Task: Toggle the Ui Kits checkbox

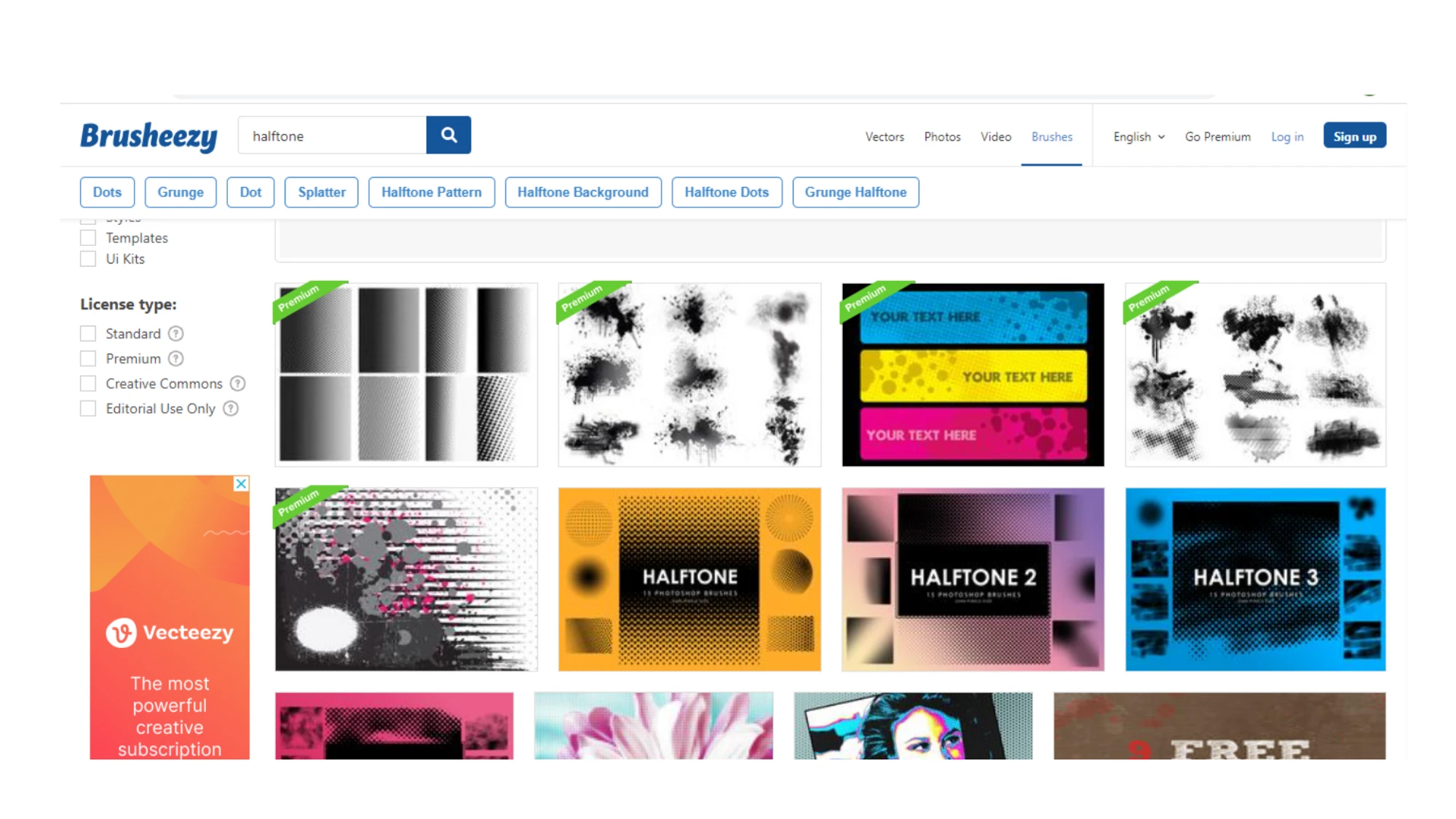Action: click(88, 259)
